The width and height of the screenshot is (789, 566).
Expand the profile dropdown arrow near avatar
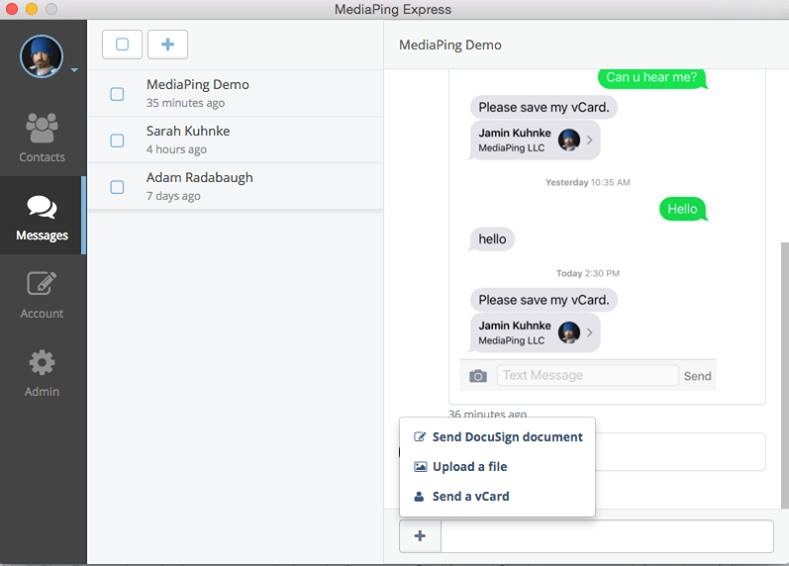tap(74, 69)
